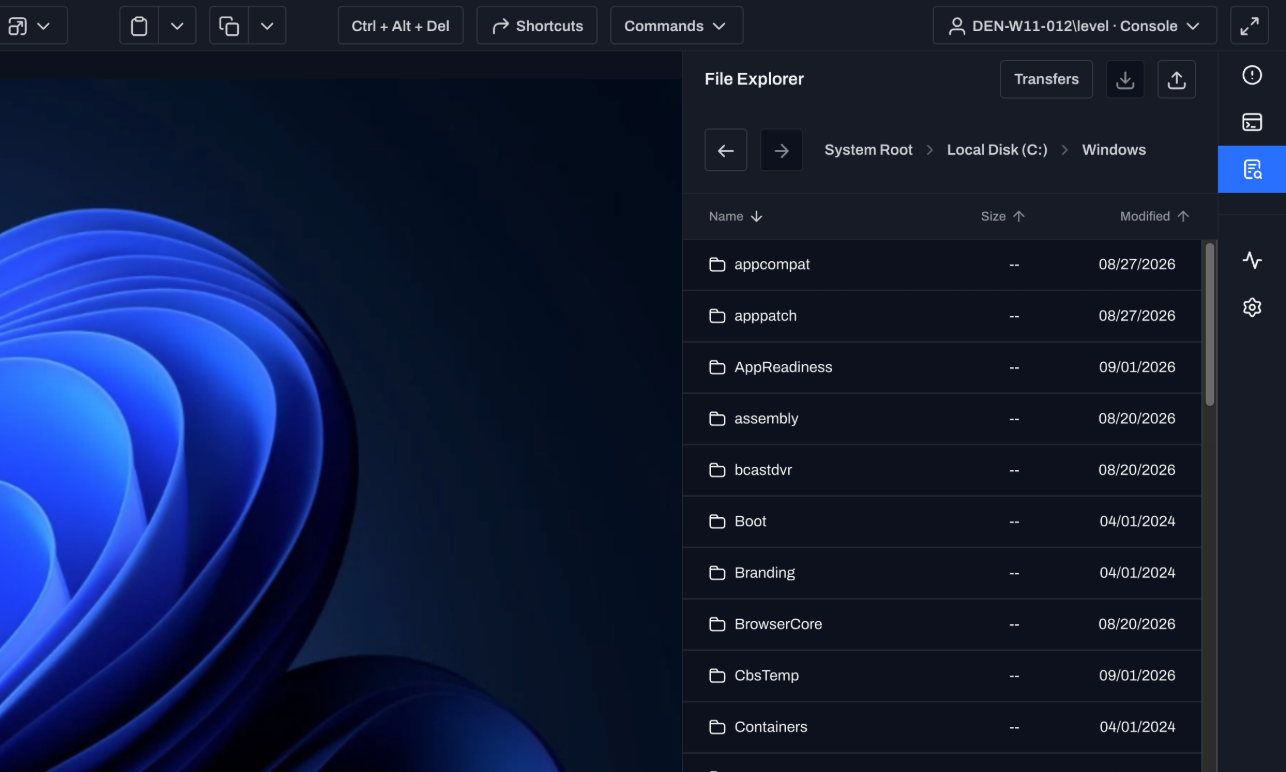
Task: Open the alert circle icon in right sidebar
Action: [1252, 76]
